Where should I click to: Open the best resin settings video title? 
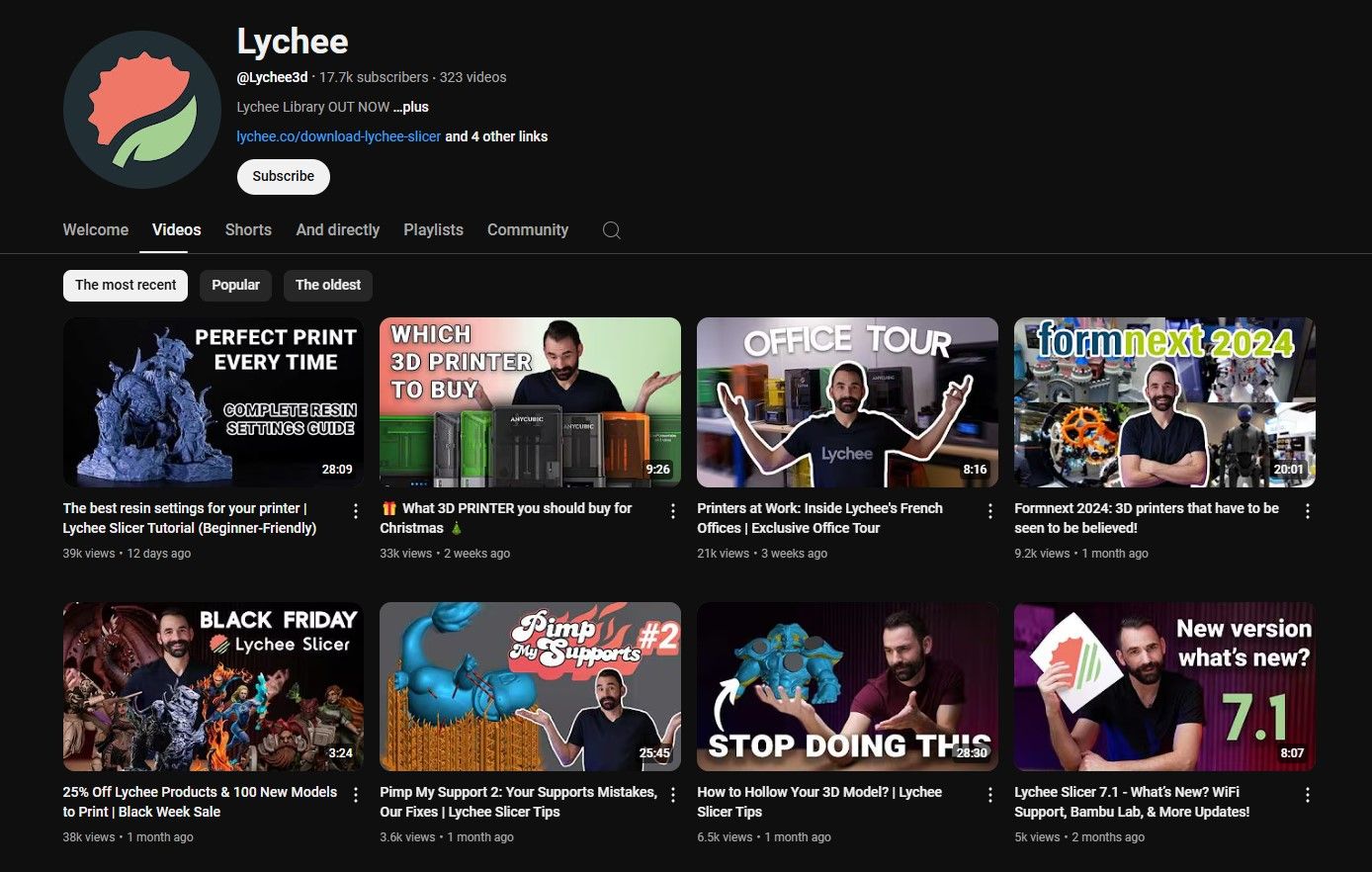coord(190,518)
